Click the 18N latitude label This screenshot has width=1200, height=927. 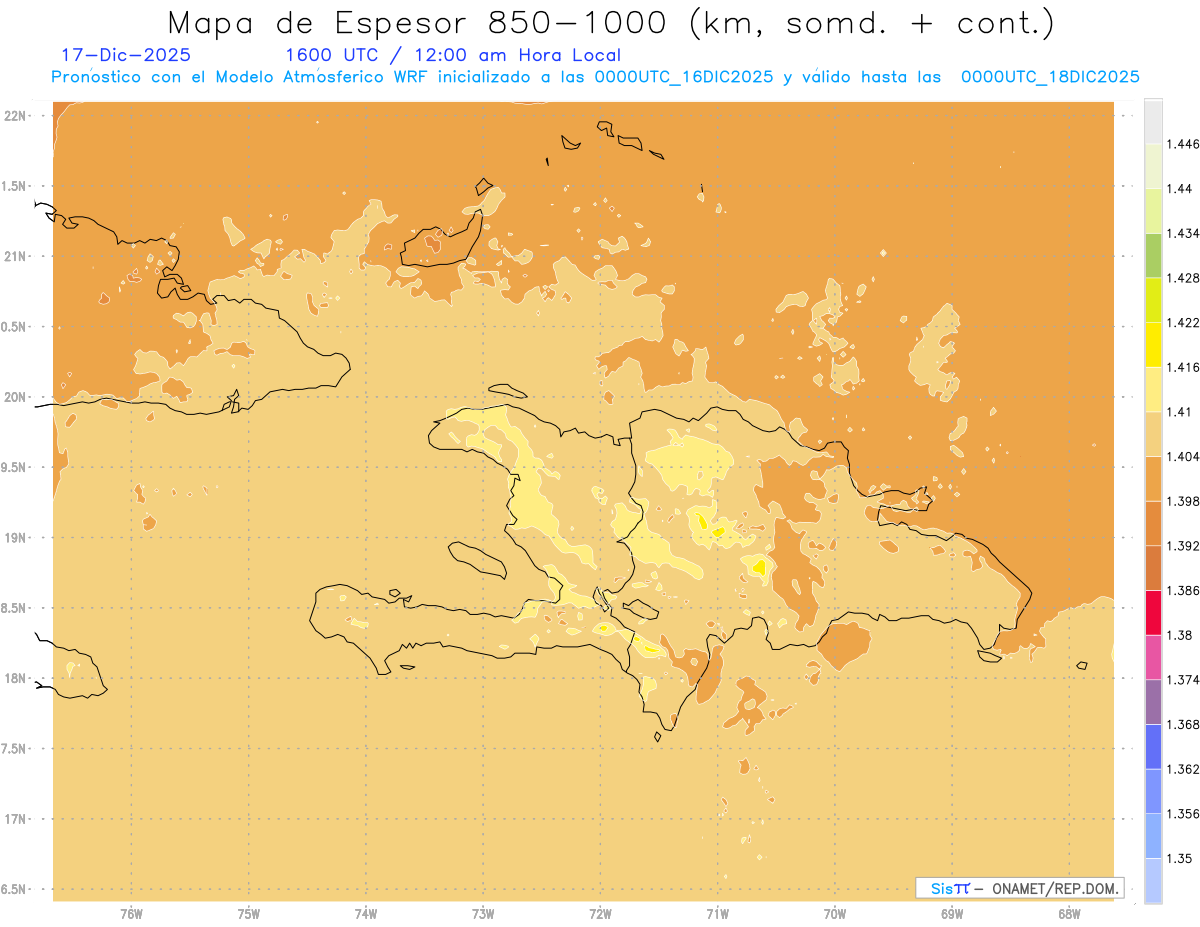15,678
